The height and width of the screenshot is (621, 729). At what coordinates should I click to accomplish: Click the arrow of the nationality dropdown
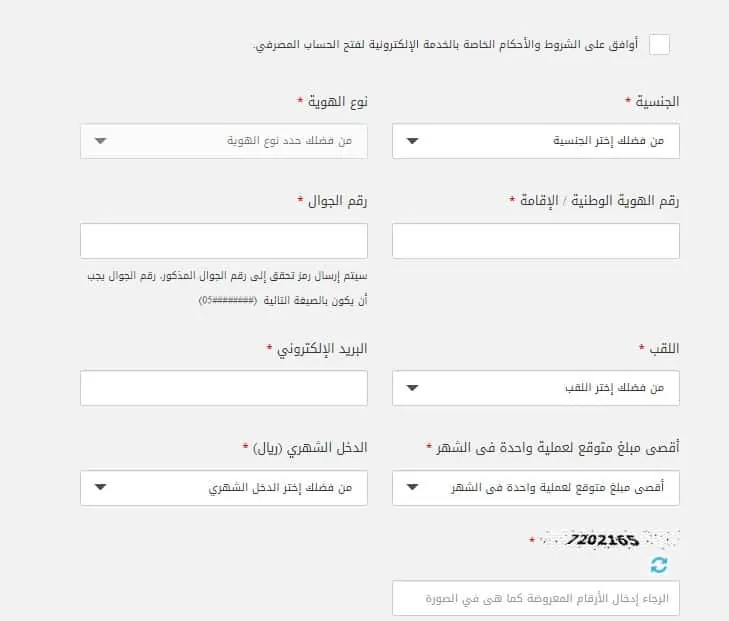click(412, 141)
